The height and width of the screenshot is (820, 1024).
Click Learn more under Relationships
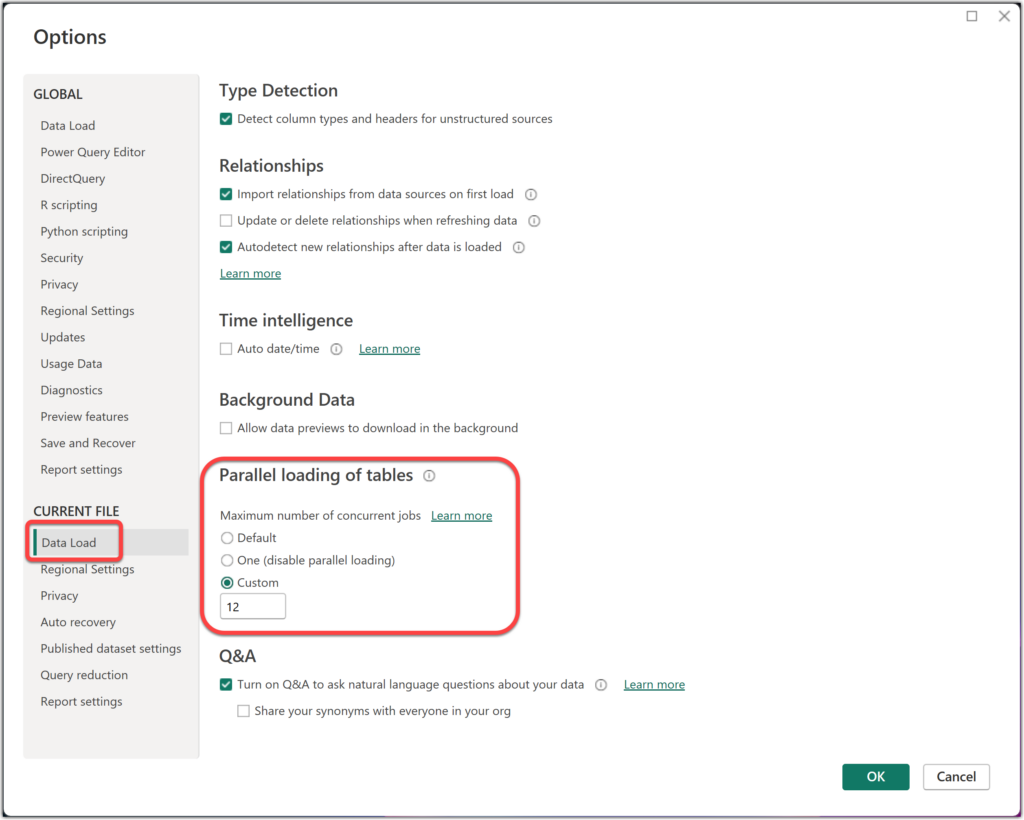click(250, 272)
